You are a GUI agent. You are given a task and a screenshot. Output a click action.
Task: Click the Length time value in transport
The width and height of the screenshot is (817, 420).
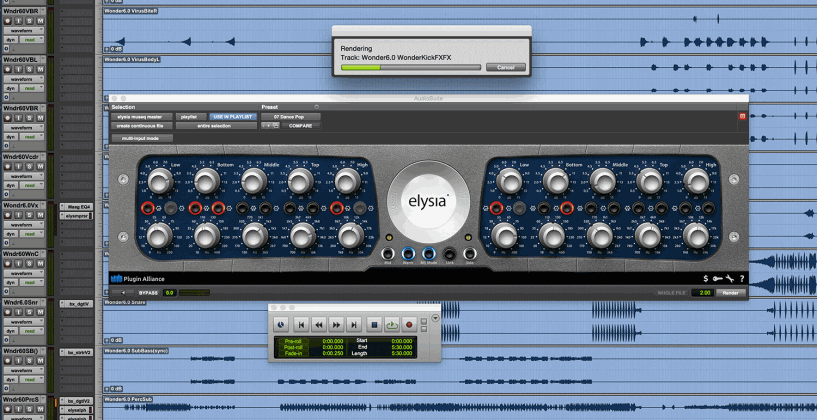(402, 353)
